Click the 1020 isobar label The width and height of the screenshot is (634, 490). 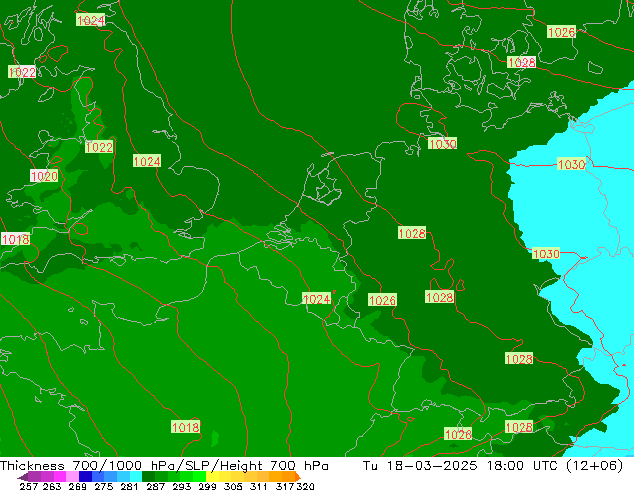tap(44, 176)
